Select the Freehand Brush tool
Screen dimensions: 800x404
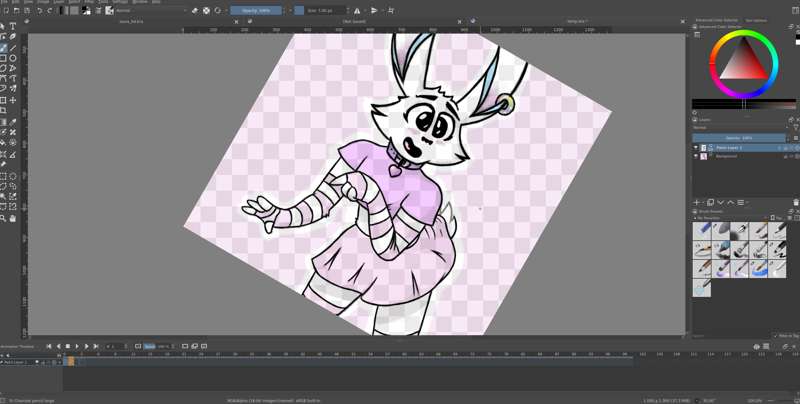coord(4,47)
